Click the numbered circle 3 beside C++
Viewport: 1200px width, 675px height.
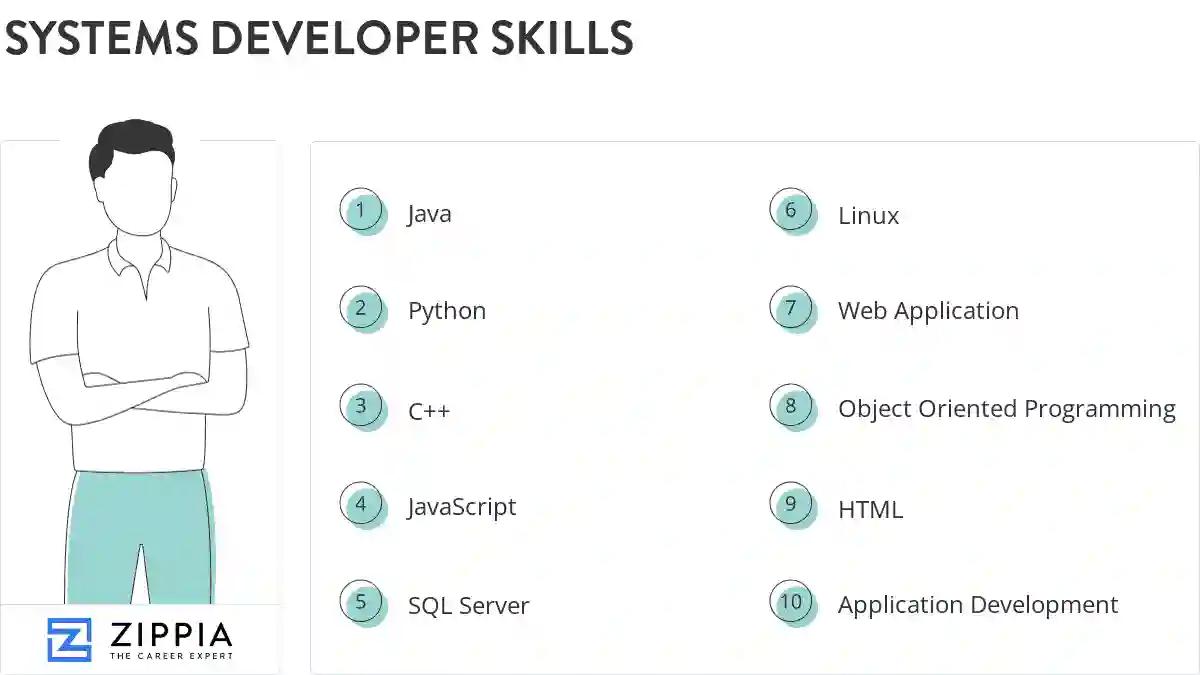362,406
